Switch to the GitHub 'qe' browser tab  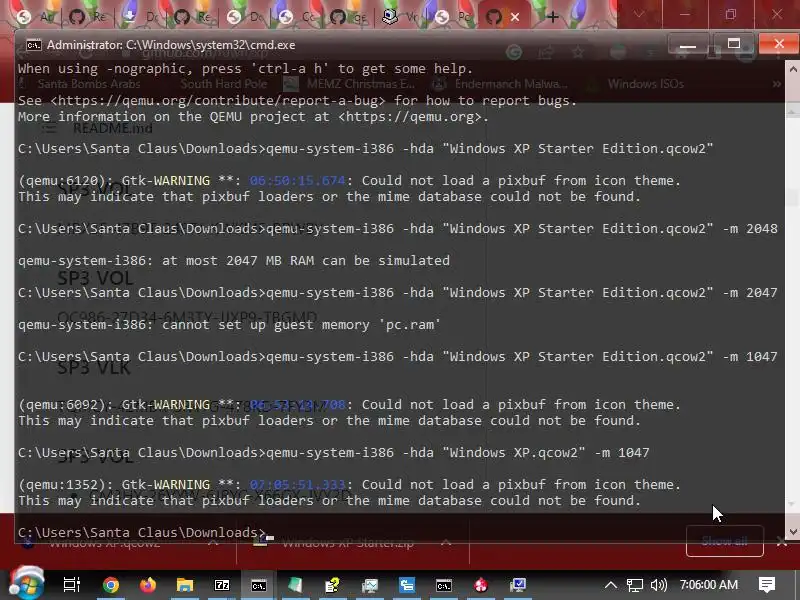pyautogui.click(x=348, y=17)
